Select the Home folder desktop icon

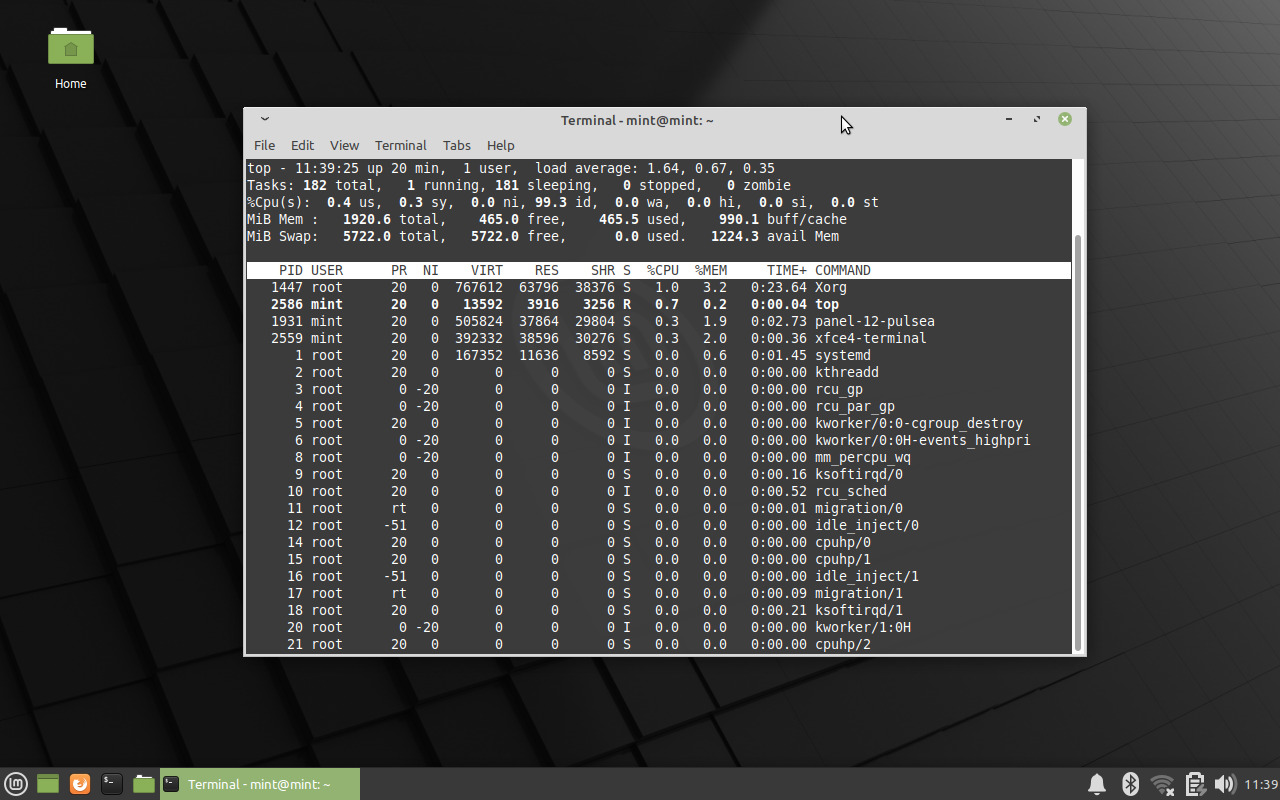pos(71,58)
